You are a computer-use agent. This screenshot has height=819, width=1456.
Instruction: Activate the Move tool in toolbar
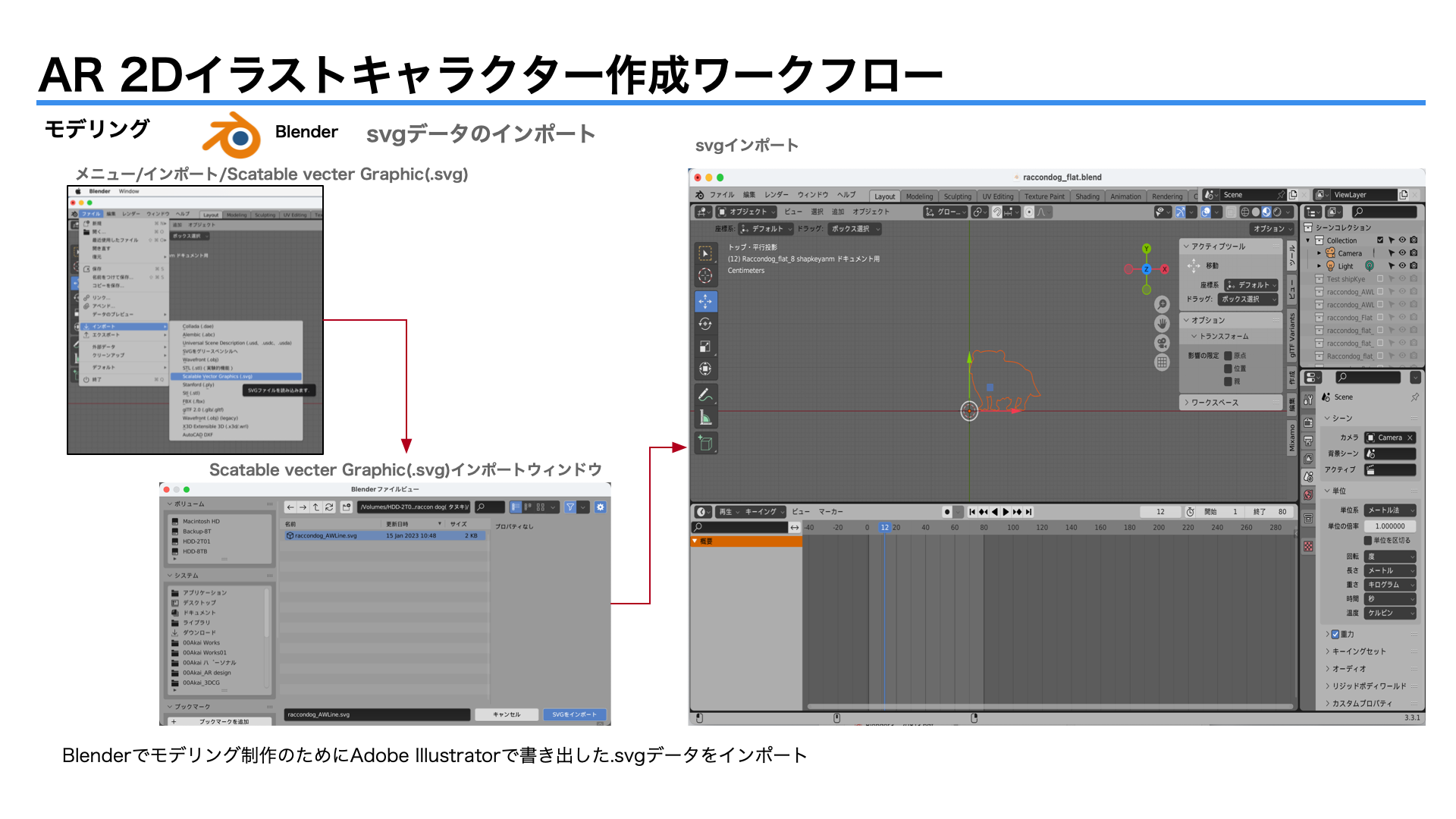pyautogui.click(x=705, y=301)
